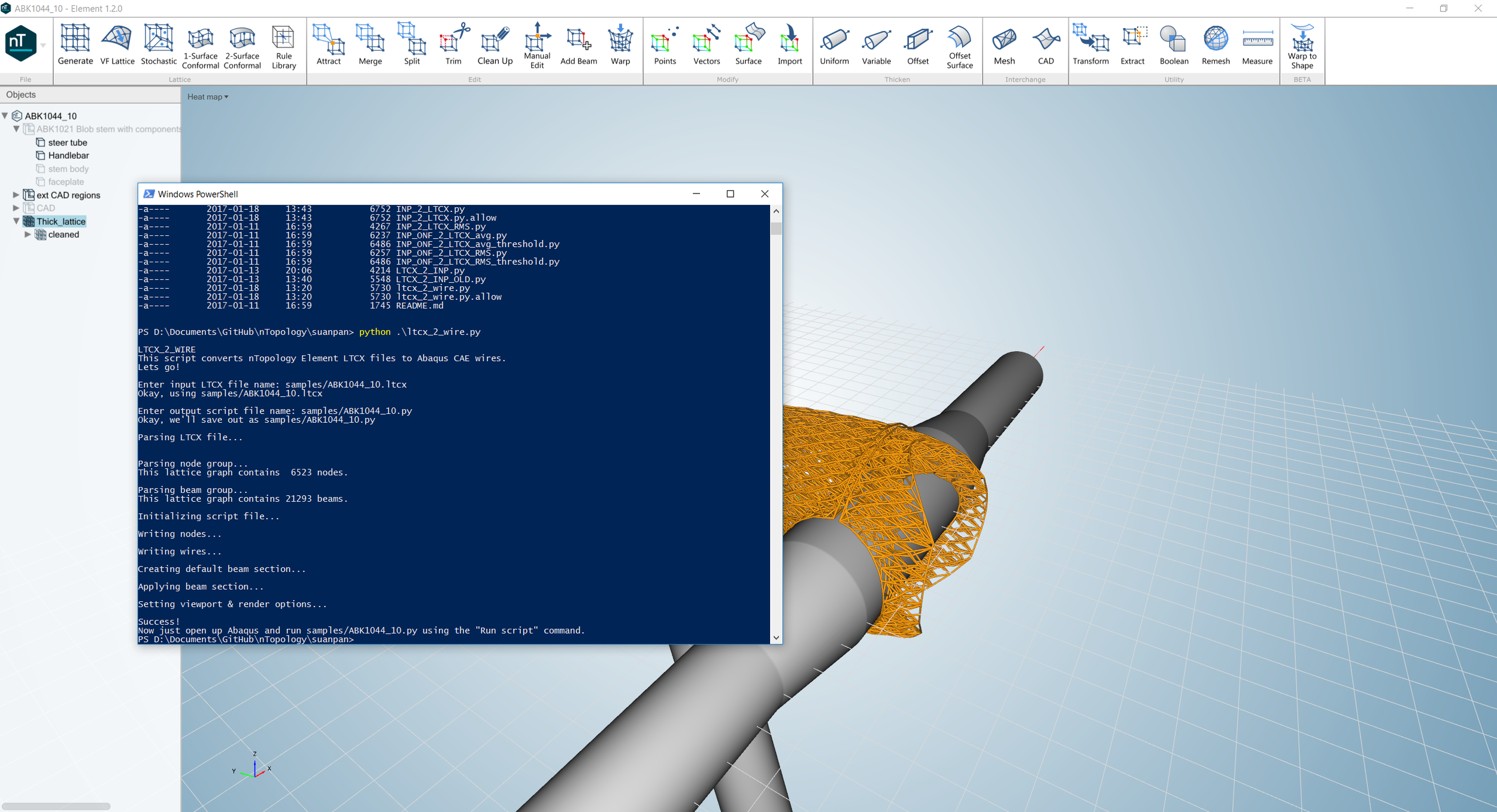Collapse the ABK1044_10 root node

point(5,116)
